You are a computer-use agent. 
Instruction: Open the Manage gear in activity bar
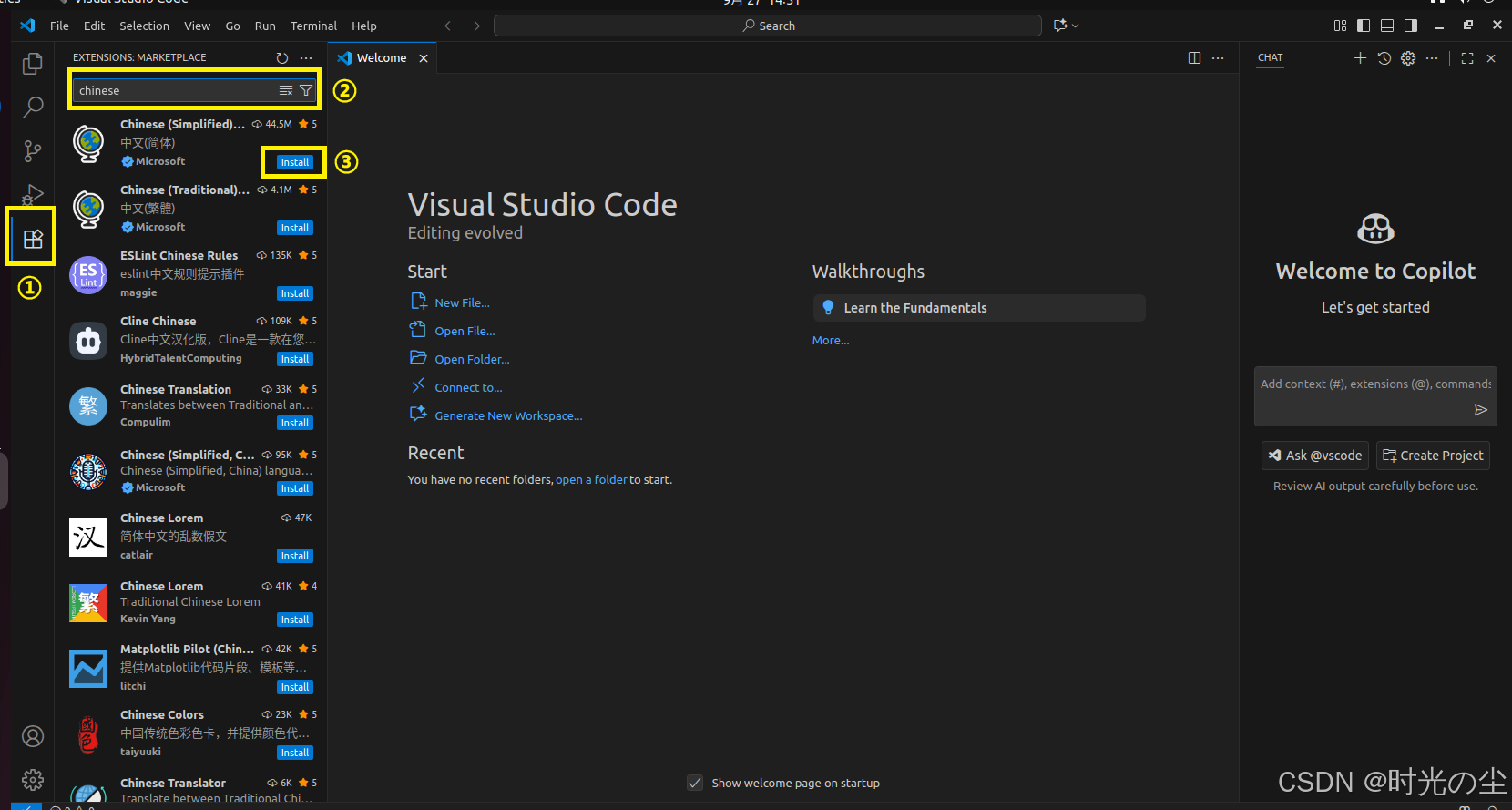coord(33,780)
